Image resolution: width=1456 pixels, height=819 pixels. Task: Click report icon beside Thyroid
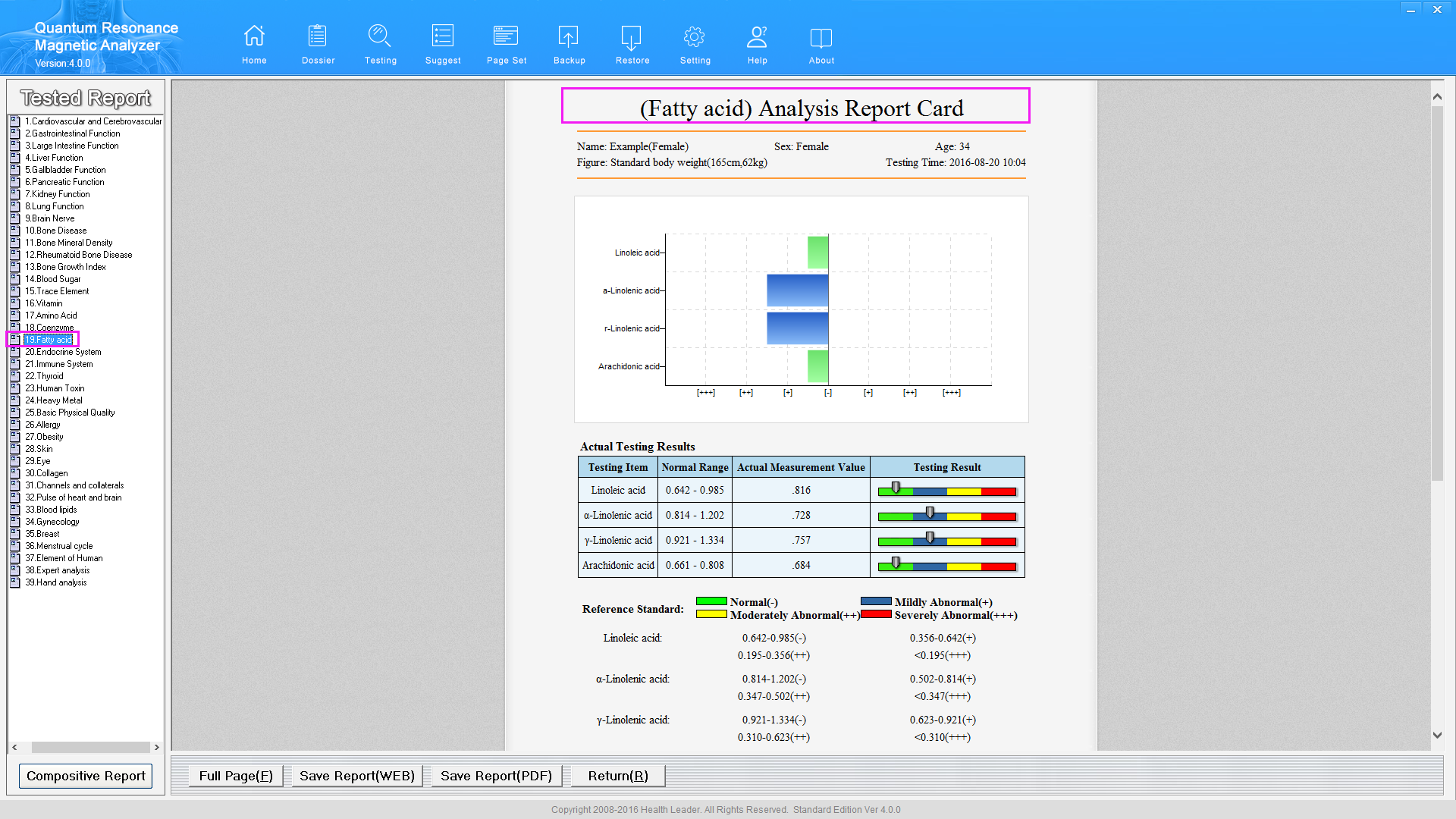(15, 376)
